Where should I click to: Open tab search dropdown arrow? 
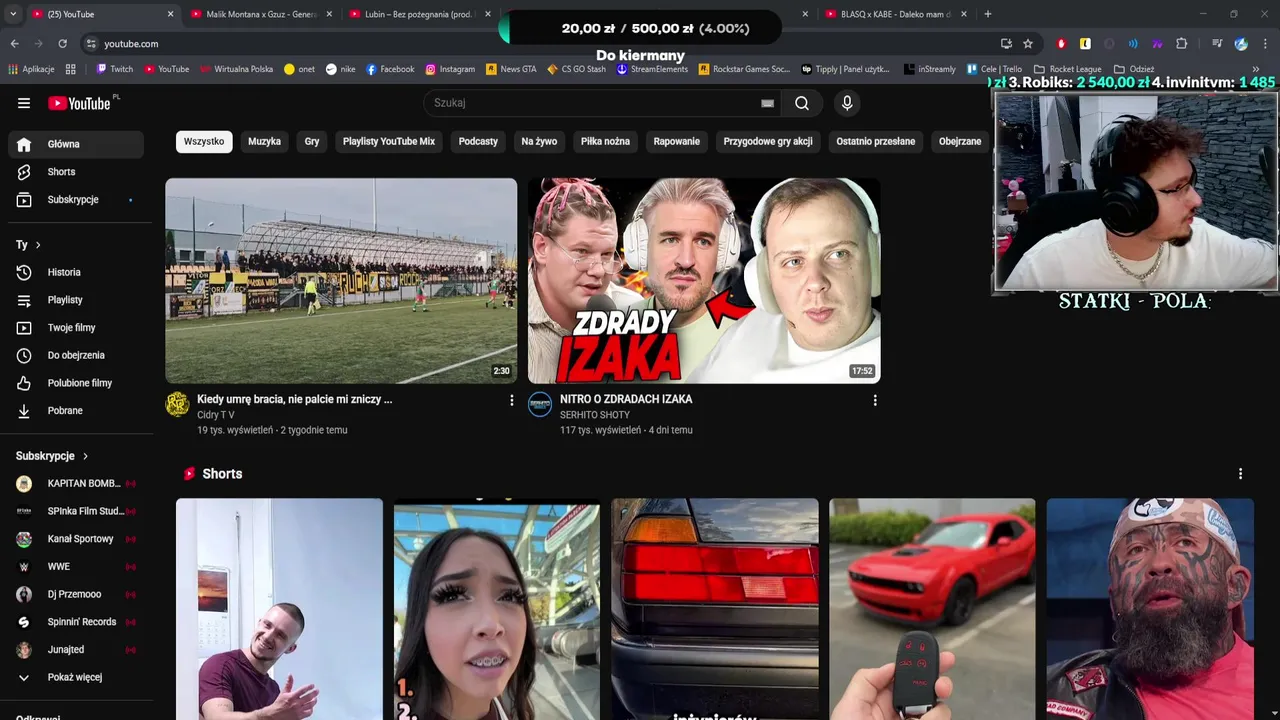(13, 14)
